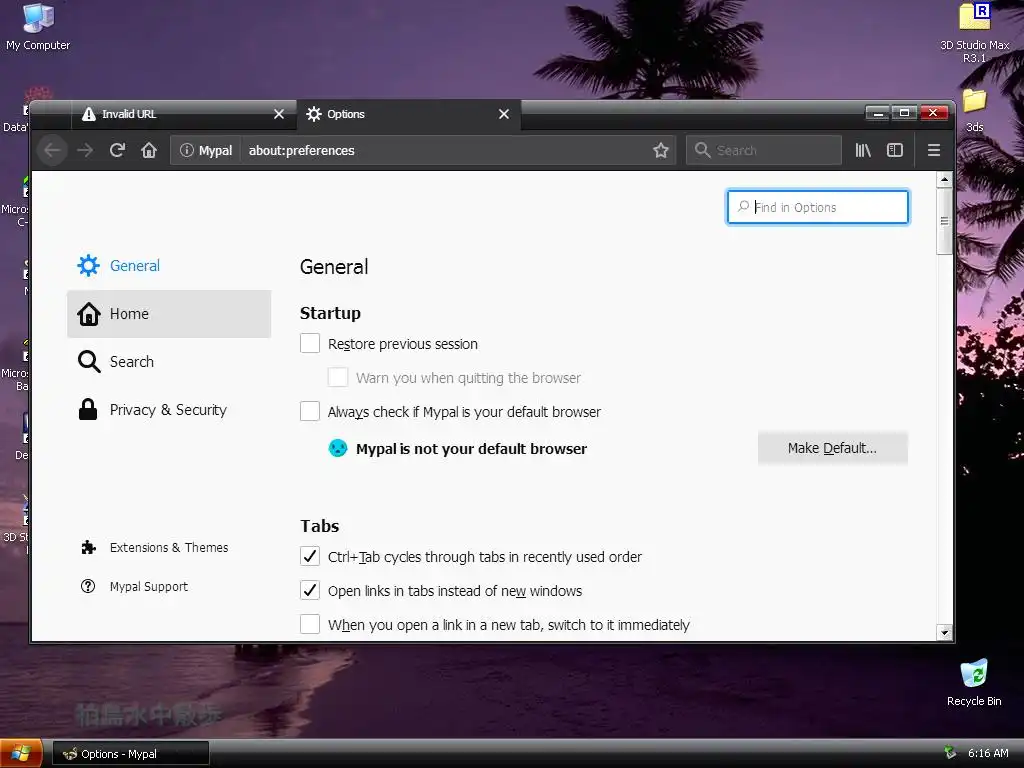Image resolution: width=1024 pixels, height=768 pixels.
Task: Open the Home preferences category
Action: pos(169,313)
